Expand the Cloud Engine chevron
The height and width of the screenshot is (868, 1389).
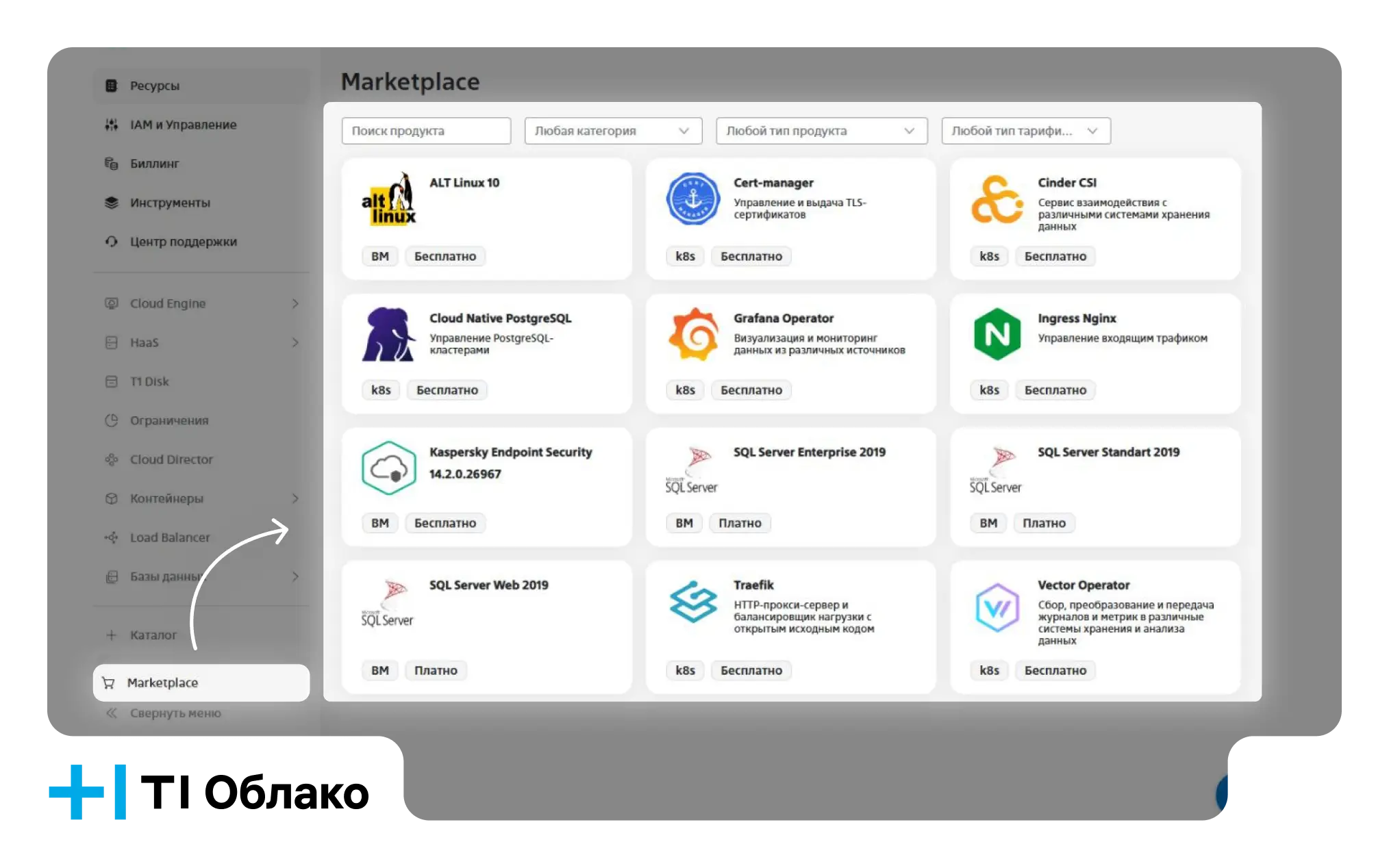coord(295,303)
